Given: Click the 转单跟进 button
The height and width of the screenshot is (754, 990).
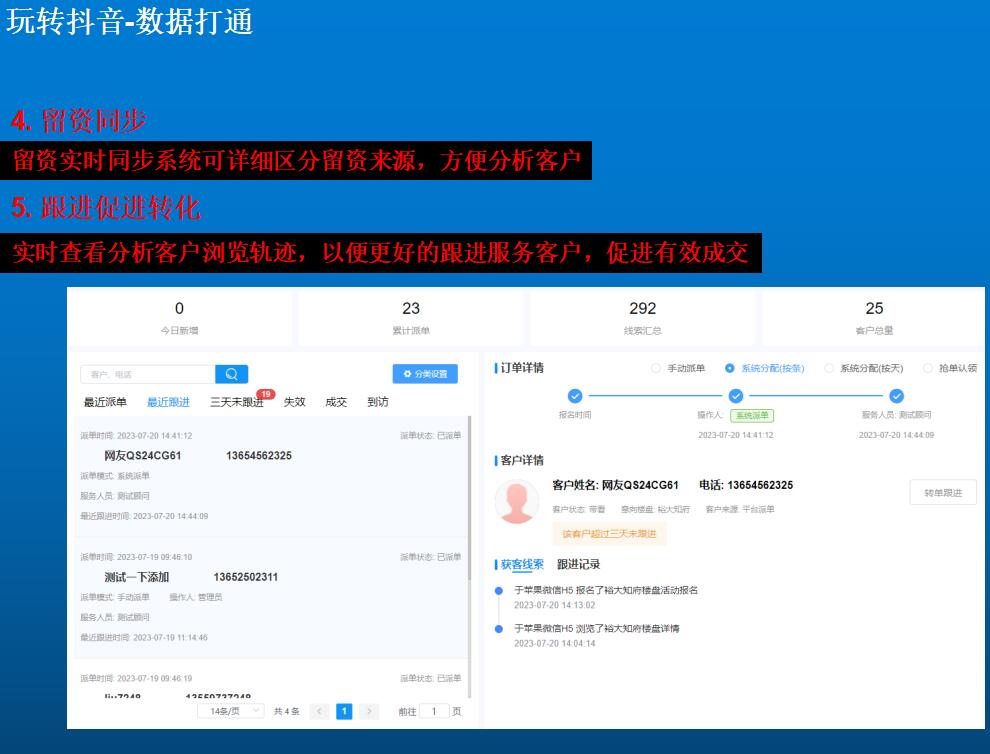Looking at the screenshot, I should (942, 492).
